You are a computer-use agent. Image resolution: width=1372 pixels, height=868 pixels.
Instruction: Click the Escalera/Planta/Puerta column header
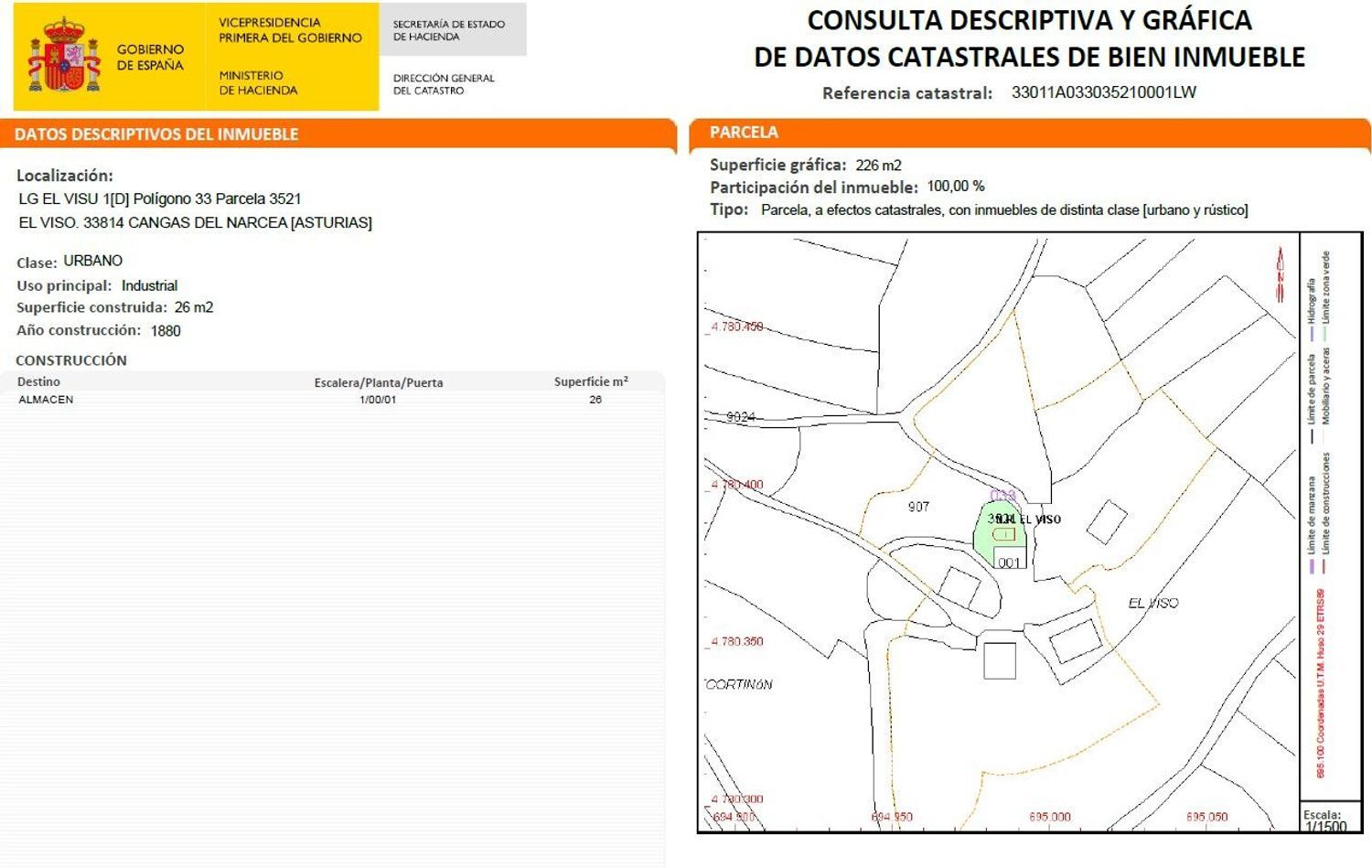[378, 382]
